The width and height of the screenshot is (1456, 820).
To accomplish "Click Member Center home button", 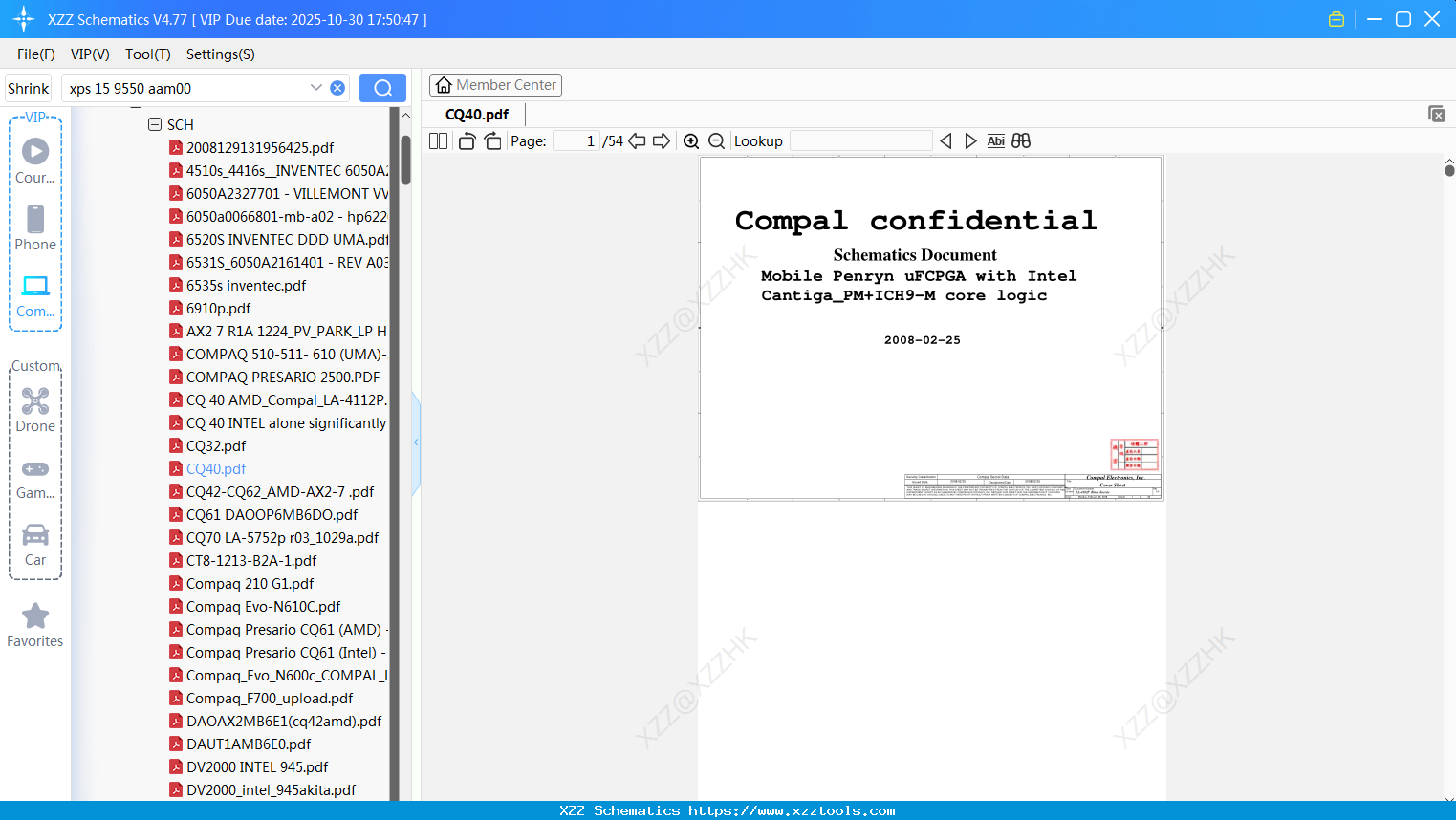I will [x=495, y=85].
